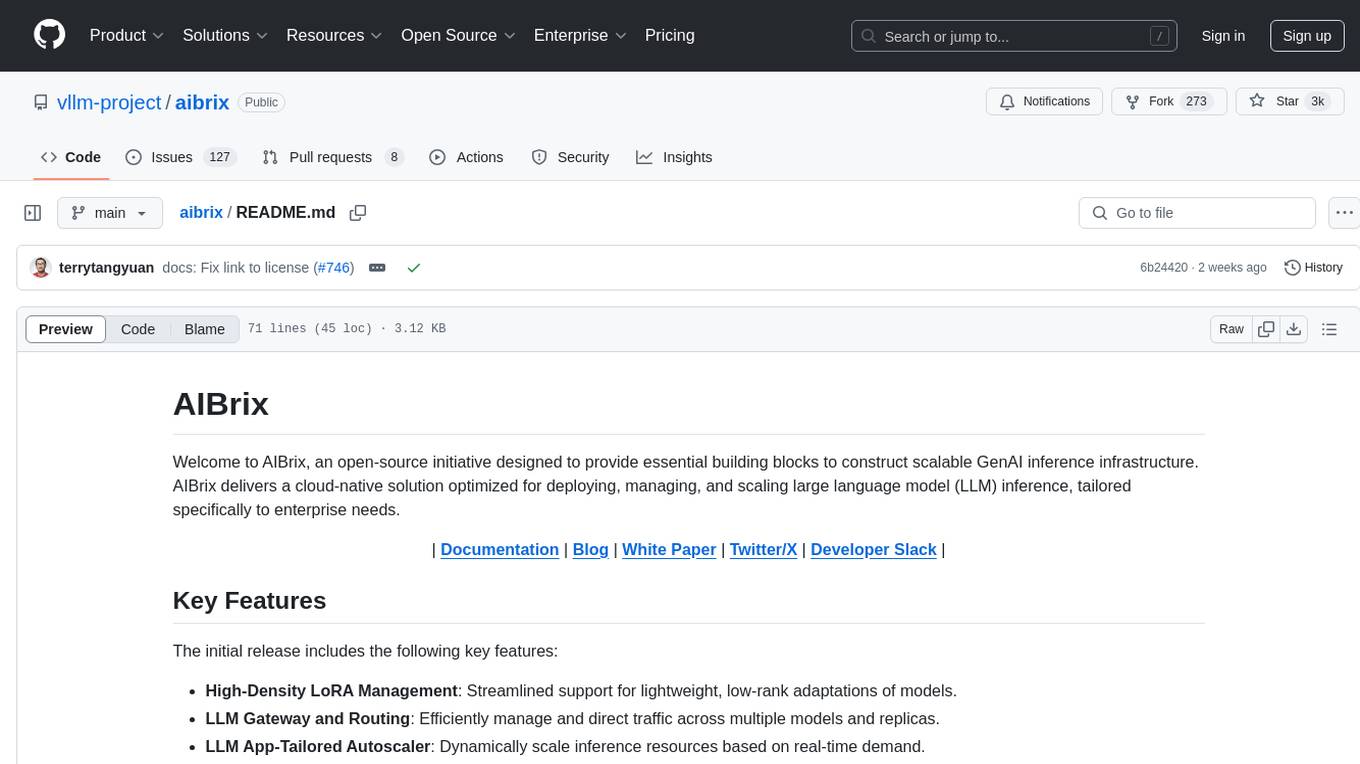Copy the README.md file path
The height and width of the screenshot is (764, 1360).
(357, 213)
